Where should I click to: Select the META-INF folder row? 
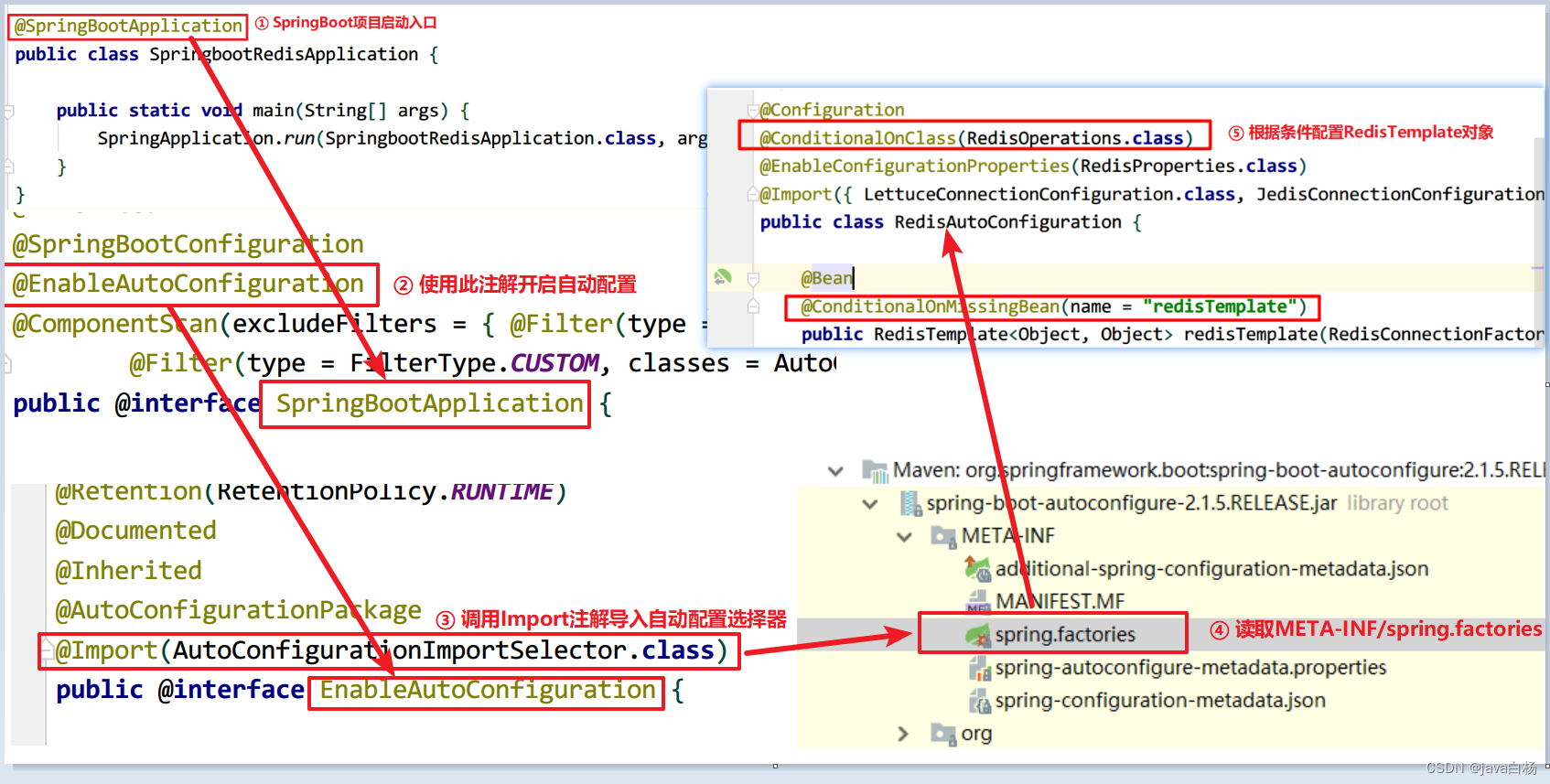[x=1007, y=536]
